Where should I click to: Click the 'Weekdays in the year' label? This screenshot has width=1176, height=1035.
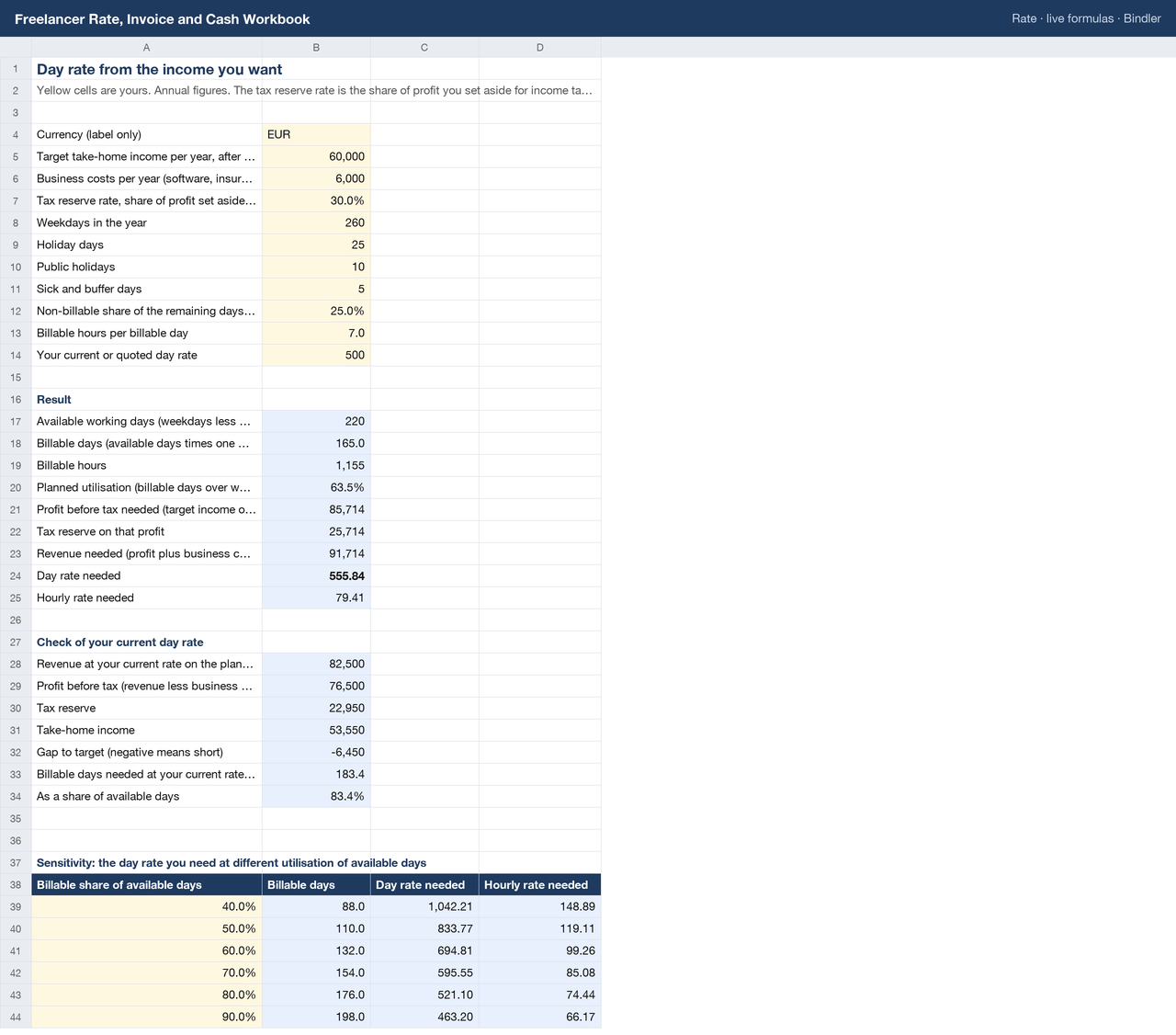(92, 222)
